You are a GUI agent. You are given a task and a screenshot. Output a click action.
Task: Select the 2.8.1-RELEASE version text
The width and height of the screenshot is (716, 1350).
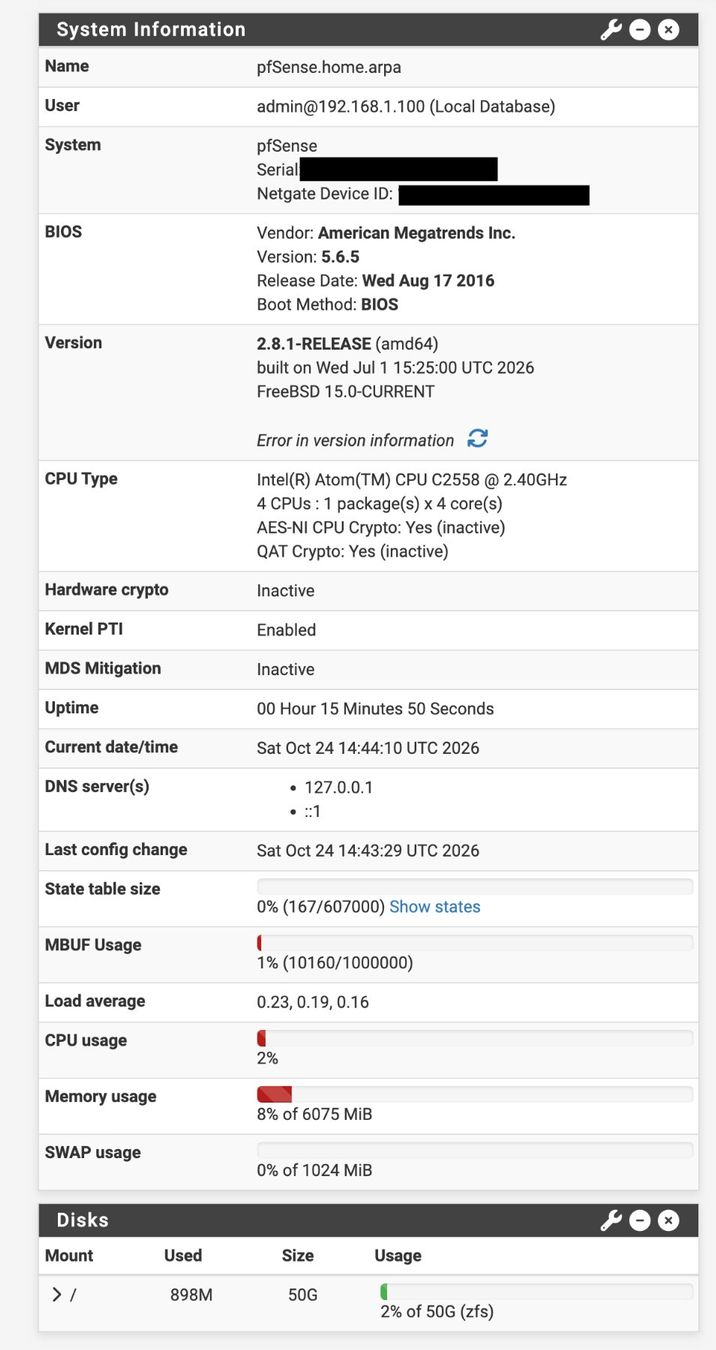tap(314, 343)
